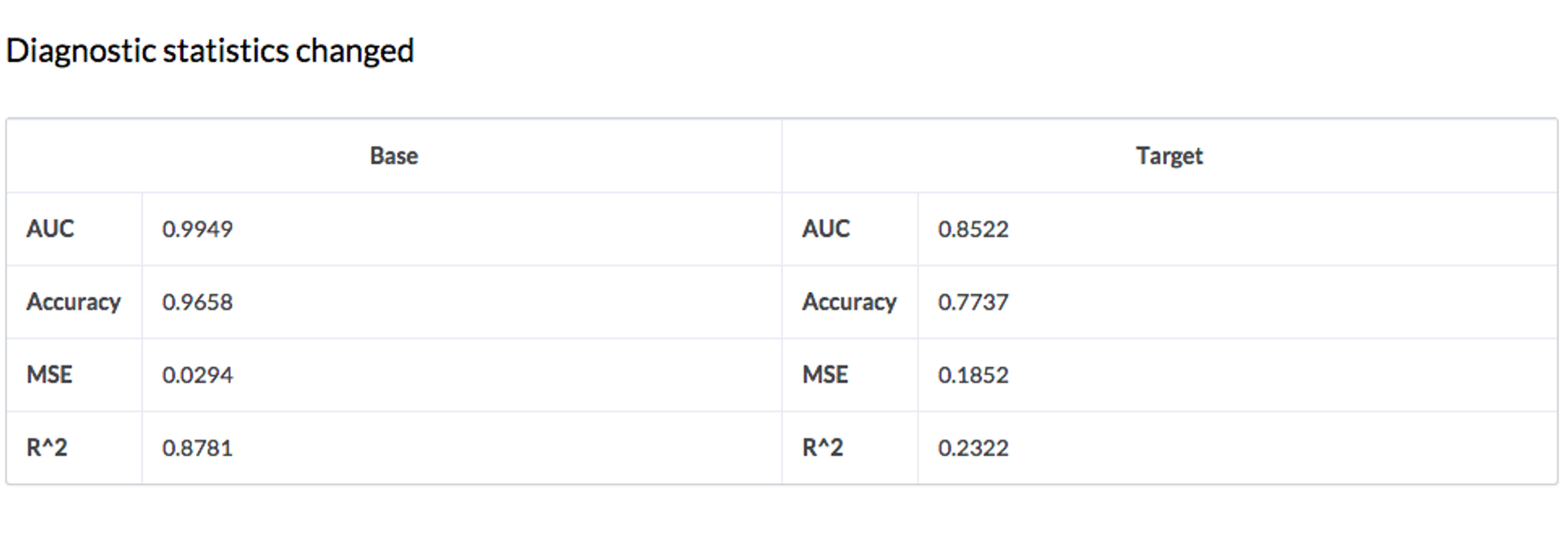1568x546 pixels.
Task: Click the Target Accuracy value 0.7737
Action: (973, 302)
